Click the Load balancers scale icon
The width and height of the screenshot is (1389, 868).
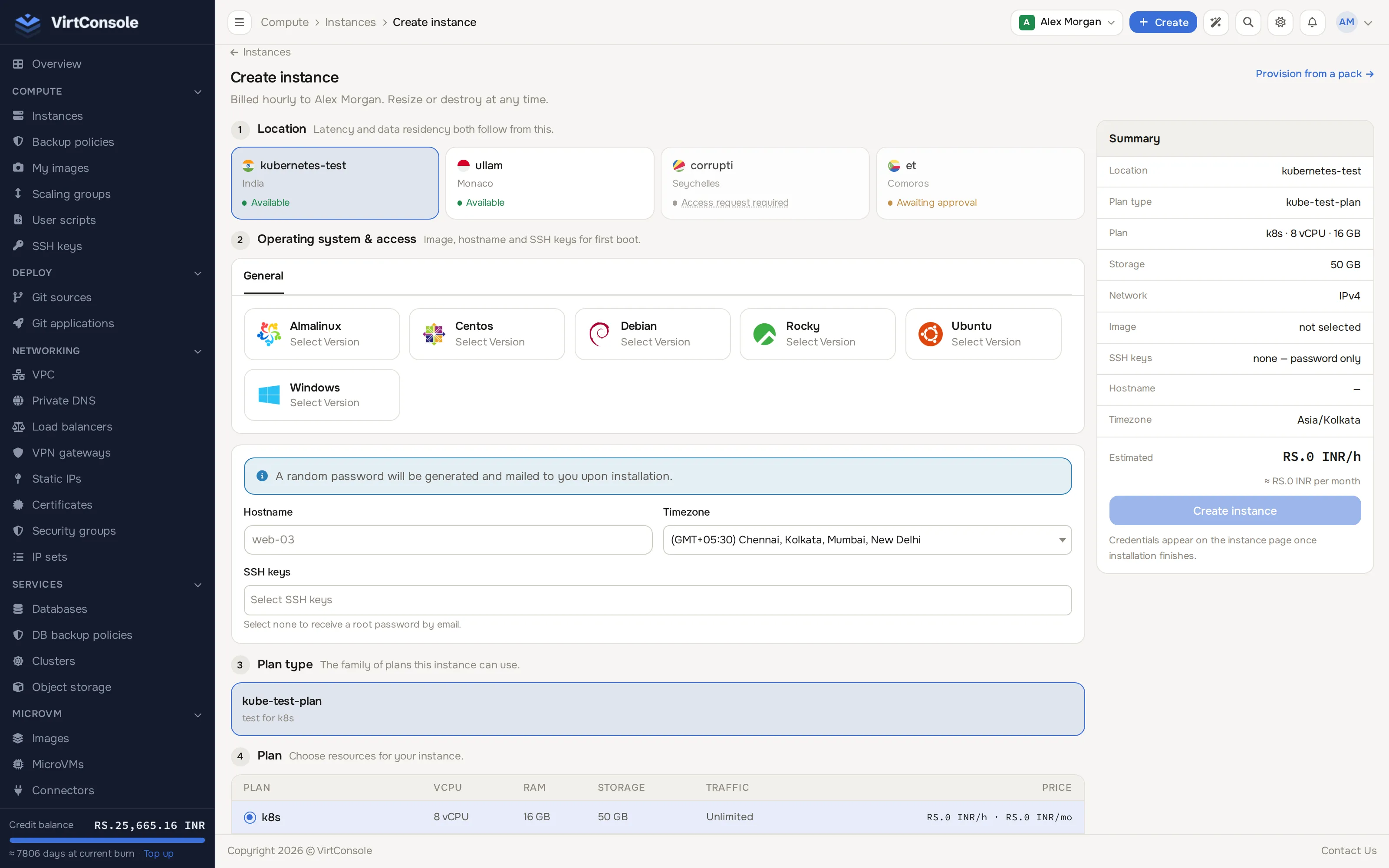[18, 427]
